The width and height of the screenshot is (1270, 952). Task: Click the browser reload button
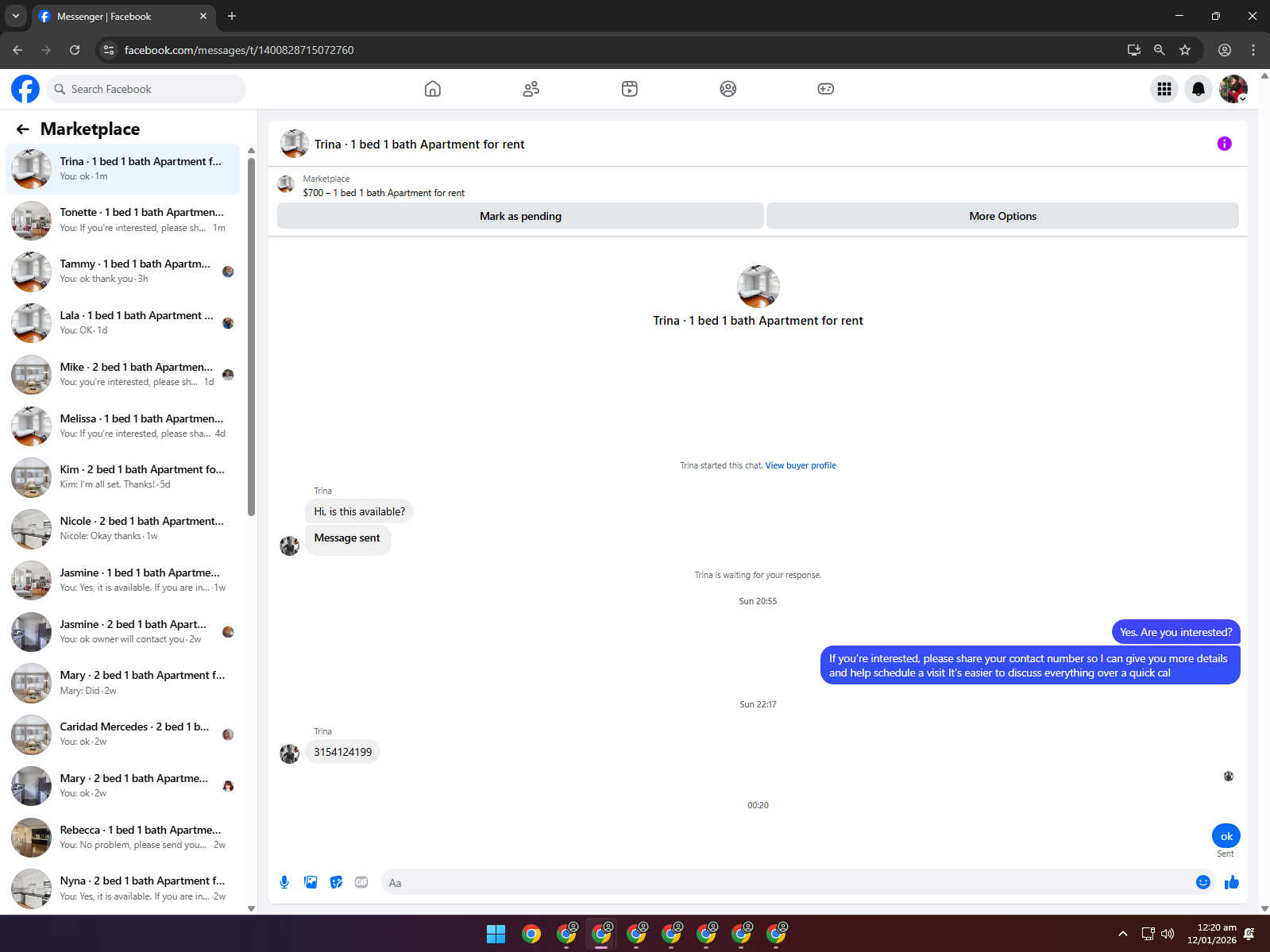75,50
